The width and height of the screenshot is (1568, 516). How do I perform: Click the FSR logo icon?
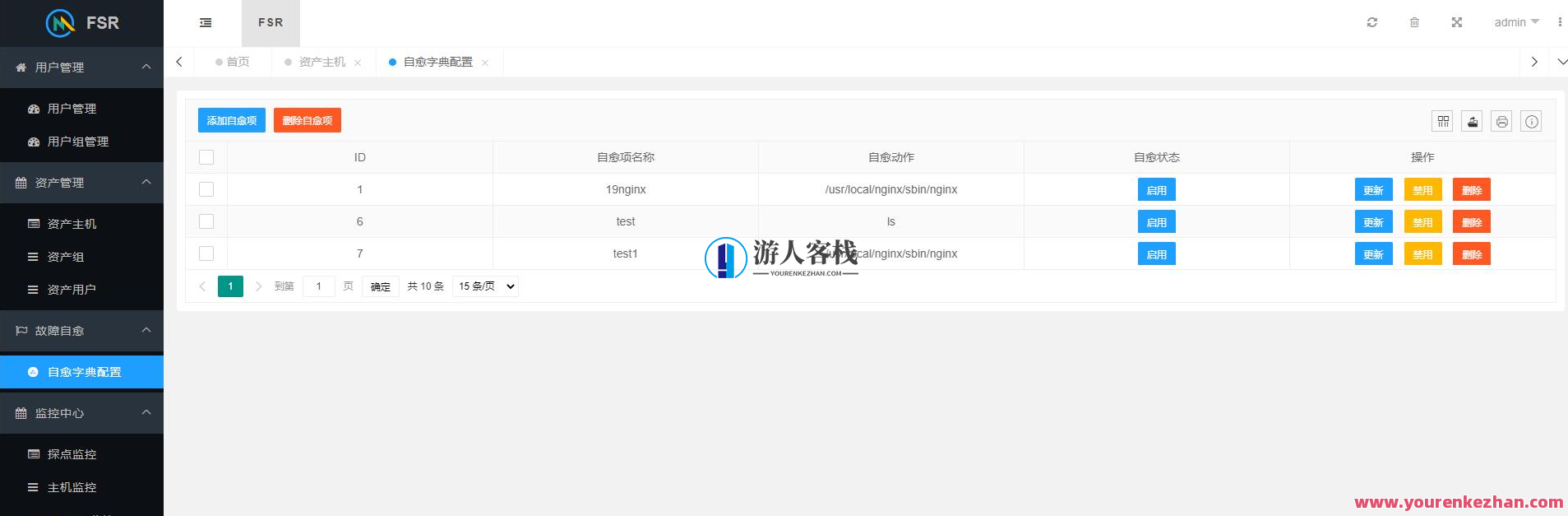point(60,23)
